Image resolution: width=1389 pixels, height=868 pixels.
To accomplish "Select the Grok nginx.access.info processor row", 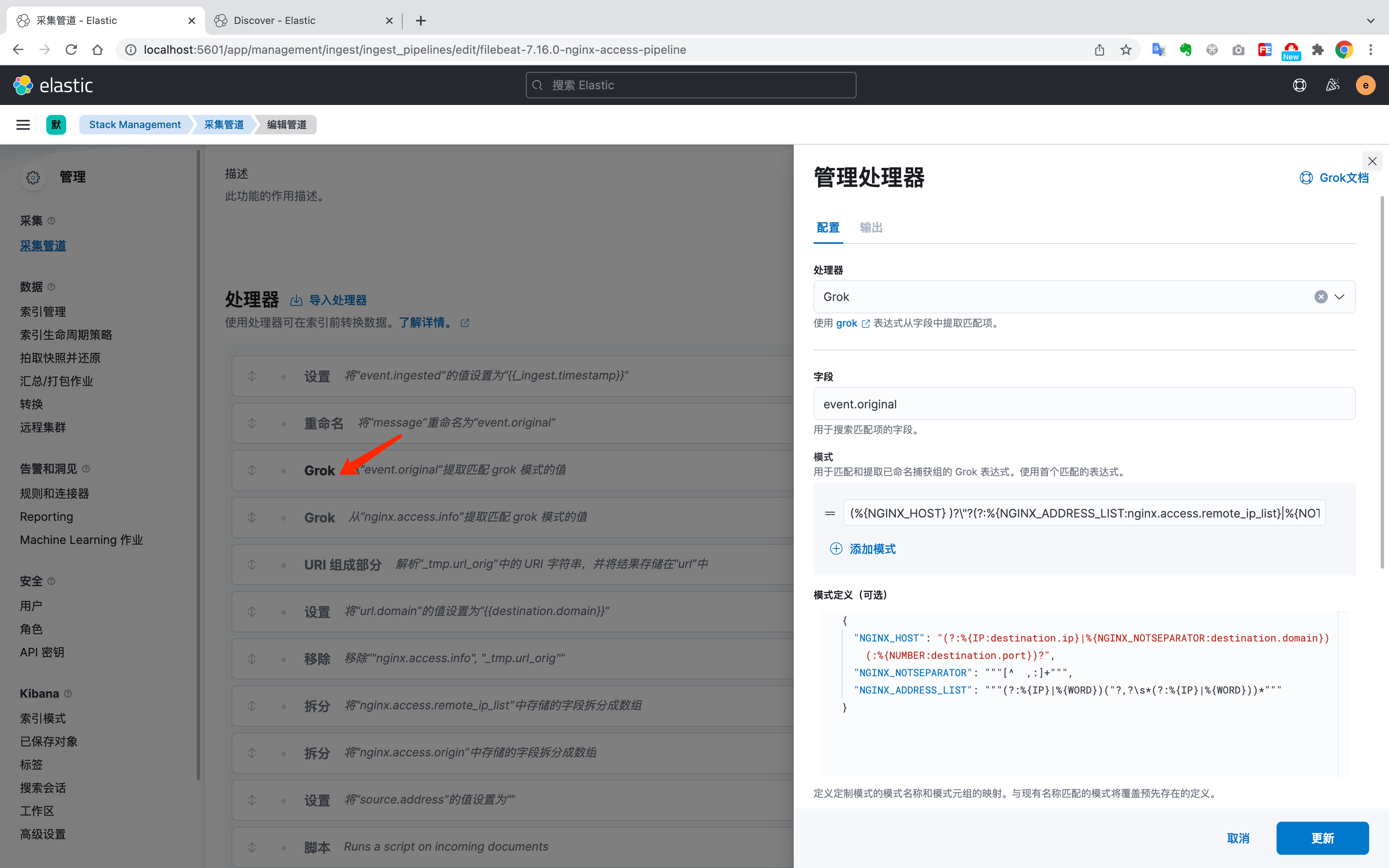I will click(513, 517).
